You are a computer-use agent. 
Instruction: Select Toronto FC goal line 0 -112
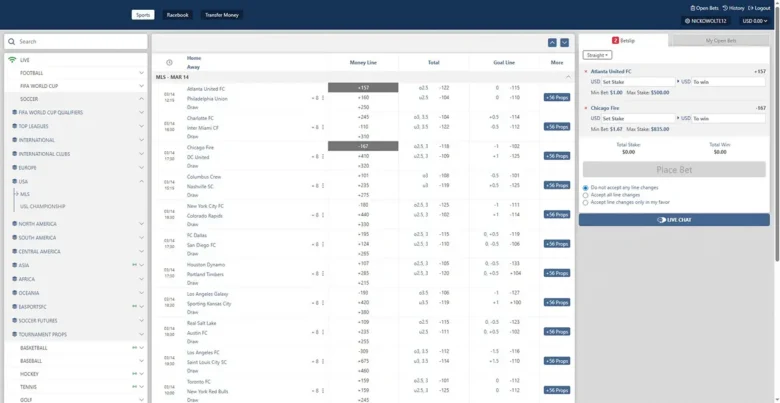504,382
